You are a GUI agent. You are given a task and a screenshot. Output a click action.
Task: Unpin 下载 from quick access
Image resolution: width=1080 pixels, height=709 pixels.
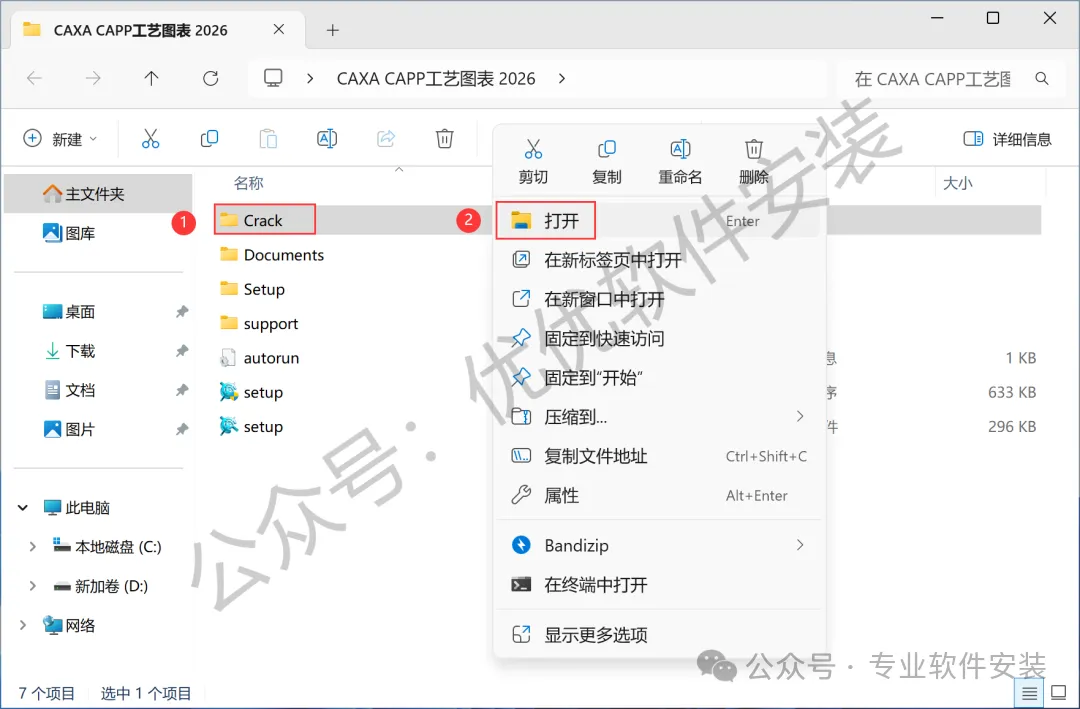182,351
